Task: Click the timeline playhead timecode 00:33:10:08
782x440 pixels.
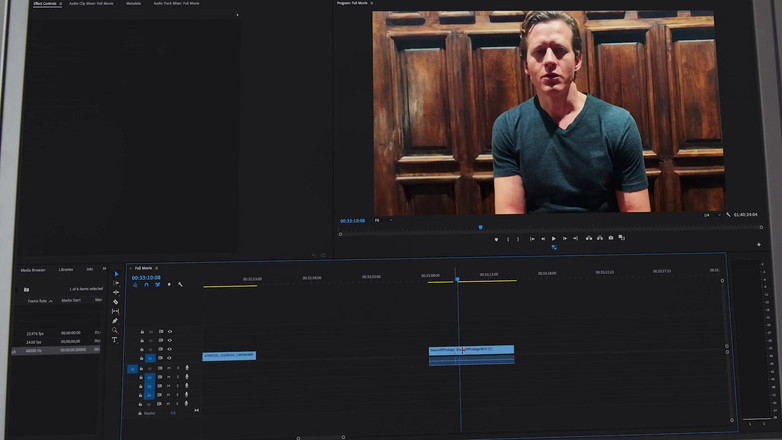Action: pos(146,278)
